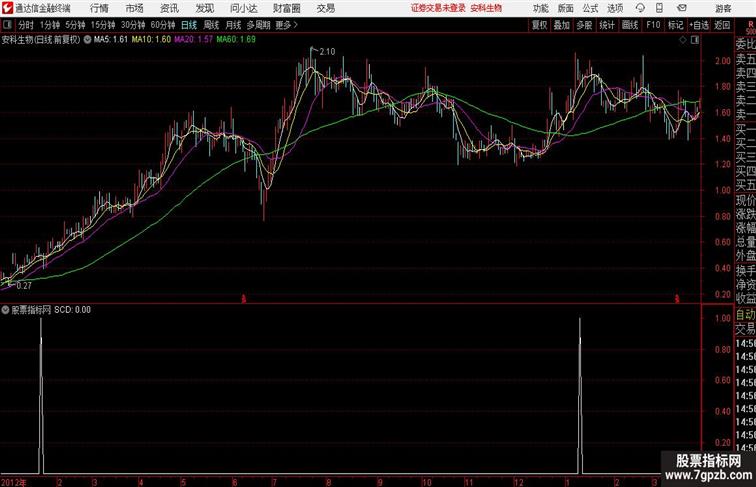This screenshot has height=487, width=756.
Task: Click the SCD: 0.00 indicator value
Action: click(x=72, y=310)
